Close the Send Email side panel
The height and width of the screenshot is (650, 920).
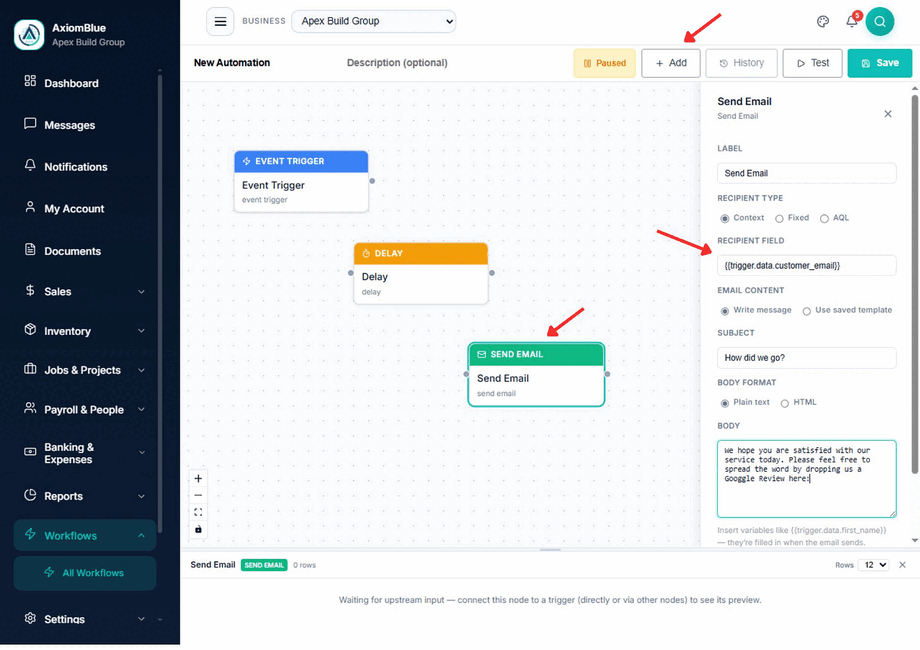pyautogui.click(x=888, y=114)
